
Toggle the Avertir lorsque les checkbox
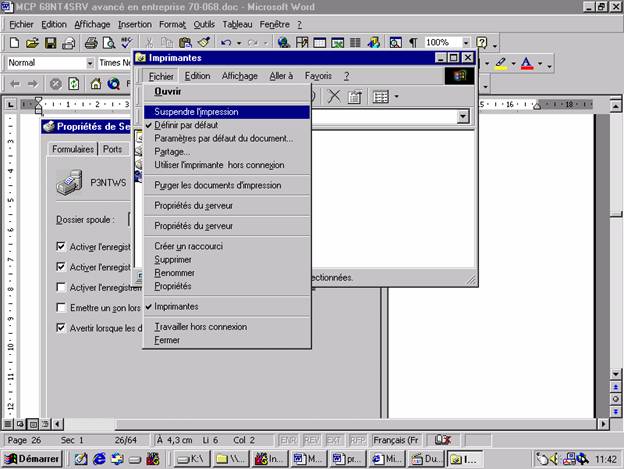pos(61,327)
